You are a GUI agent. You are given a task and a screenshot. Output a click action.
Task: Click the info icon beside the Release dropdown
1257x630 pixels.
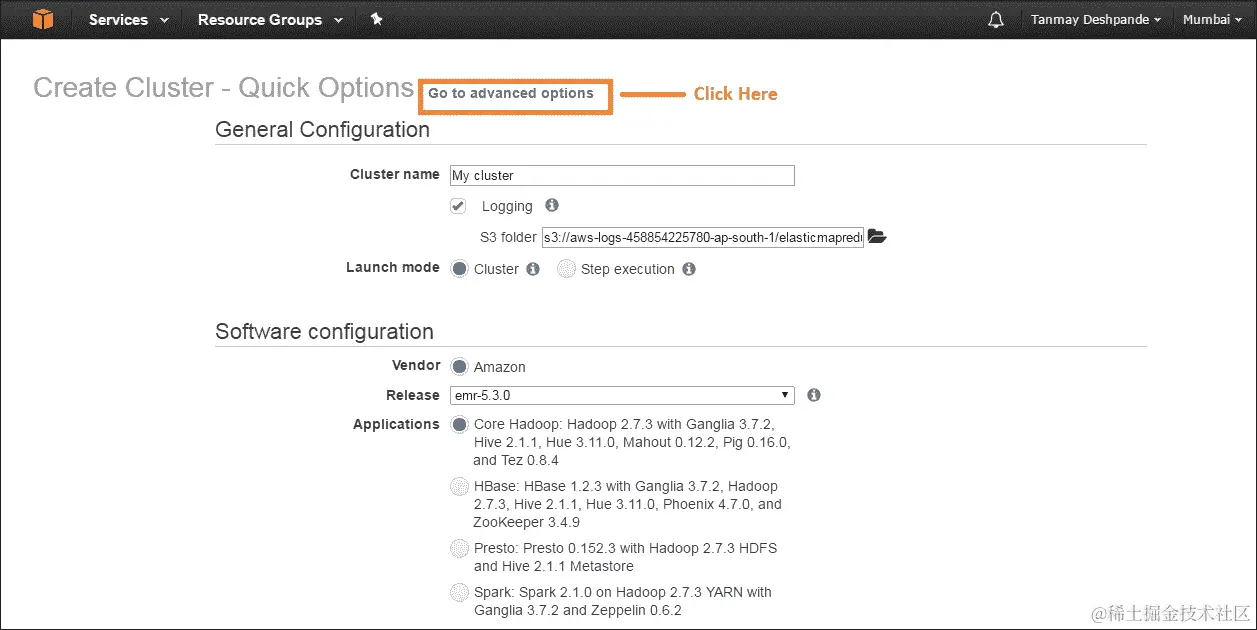coord(813,395)
